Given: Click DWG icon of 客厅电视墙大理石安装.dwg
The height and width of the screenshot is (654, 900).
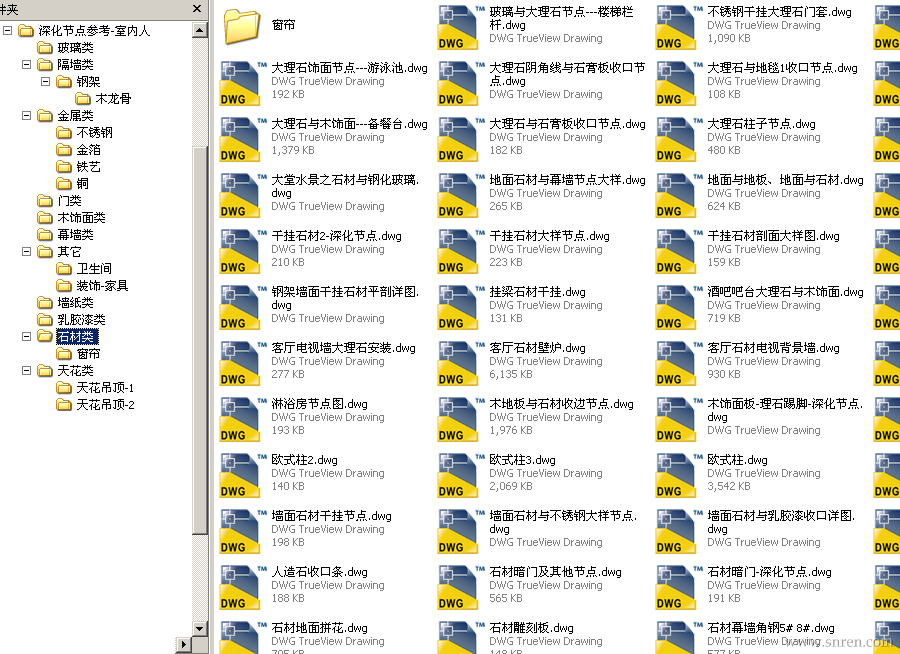Looking at the screenshot, I should pyautogui.click(x=238, y=363).
